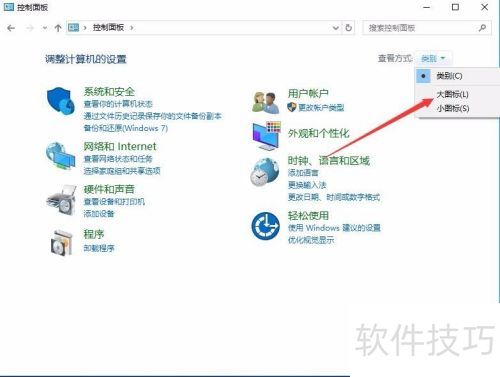The image size is (500, 377).
Task: Click 控制面板 breadcrumb in address bar
Action: (108, 28)
